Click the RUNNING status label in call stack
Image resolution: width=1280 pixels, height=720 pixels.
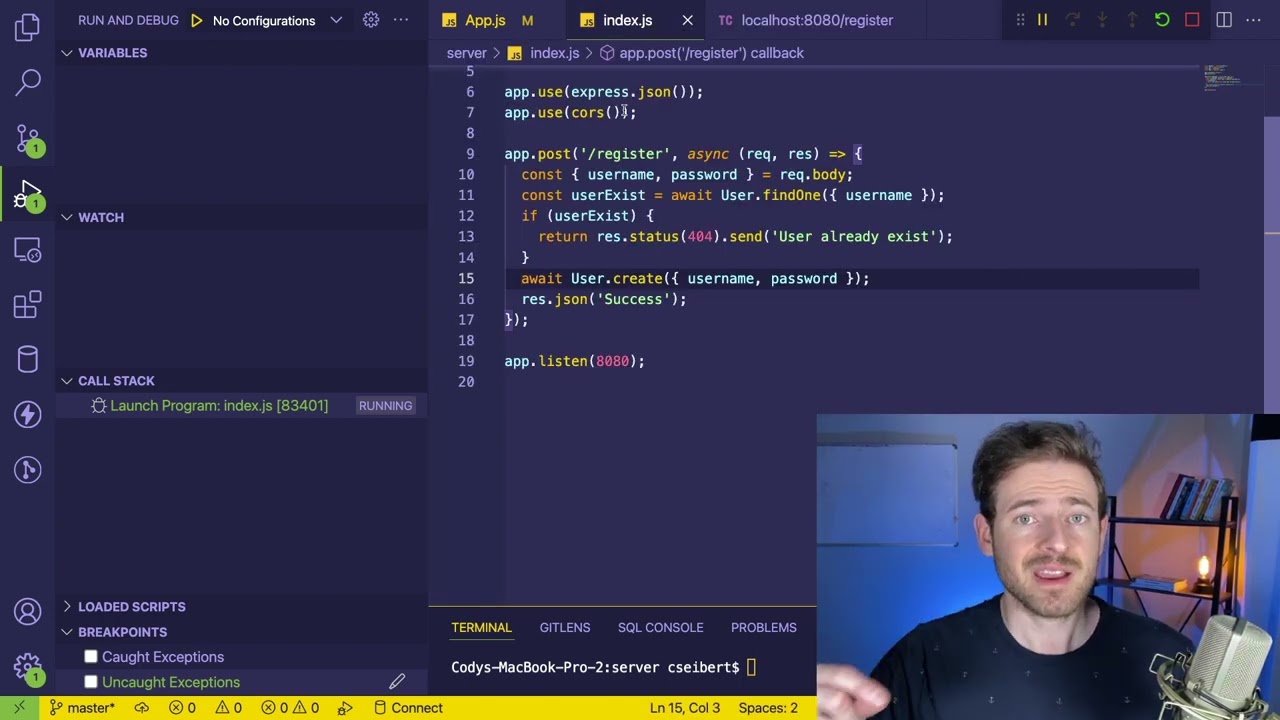(x=385, y=406)
